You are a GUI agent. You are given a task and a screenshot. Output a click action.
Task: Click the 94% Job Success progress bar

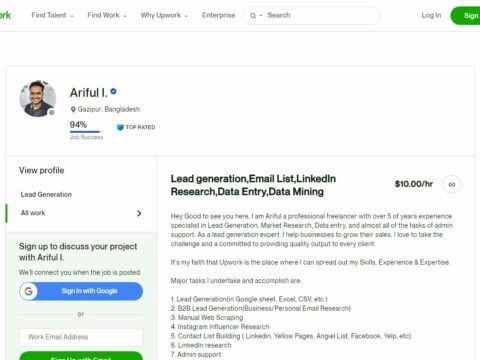pos(86,132)
